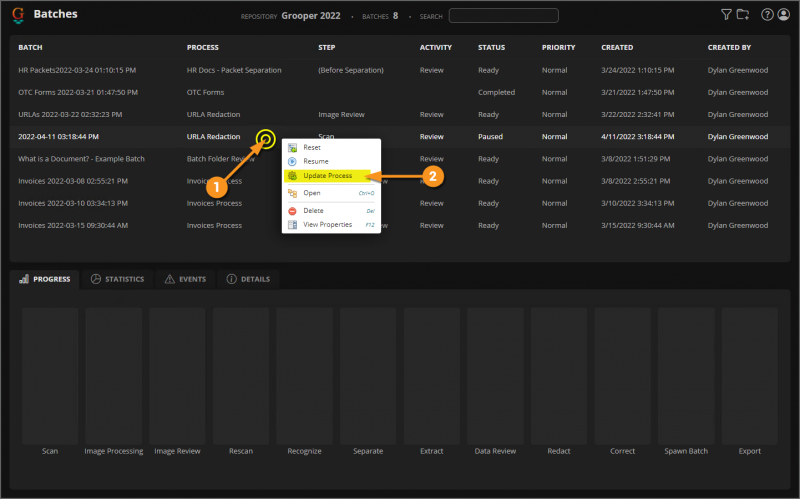Sort by the PRIORITY column header
Screen dimensions: 800x499
[558, 47]
